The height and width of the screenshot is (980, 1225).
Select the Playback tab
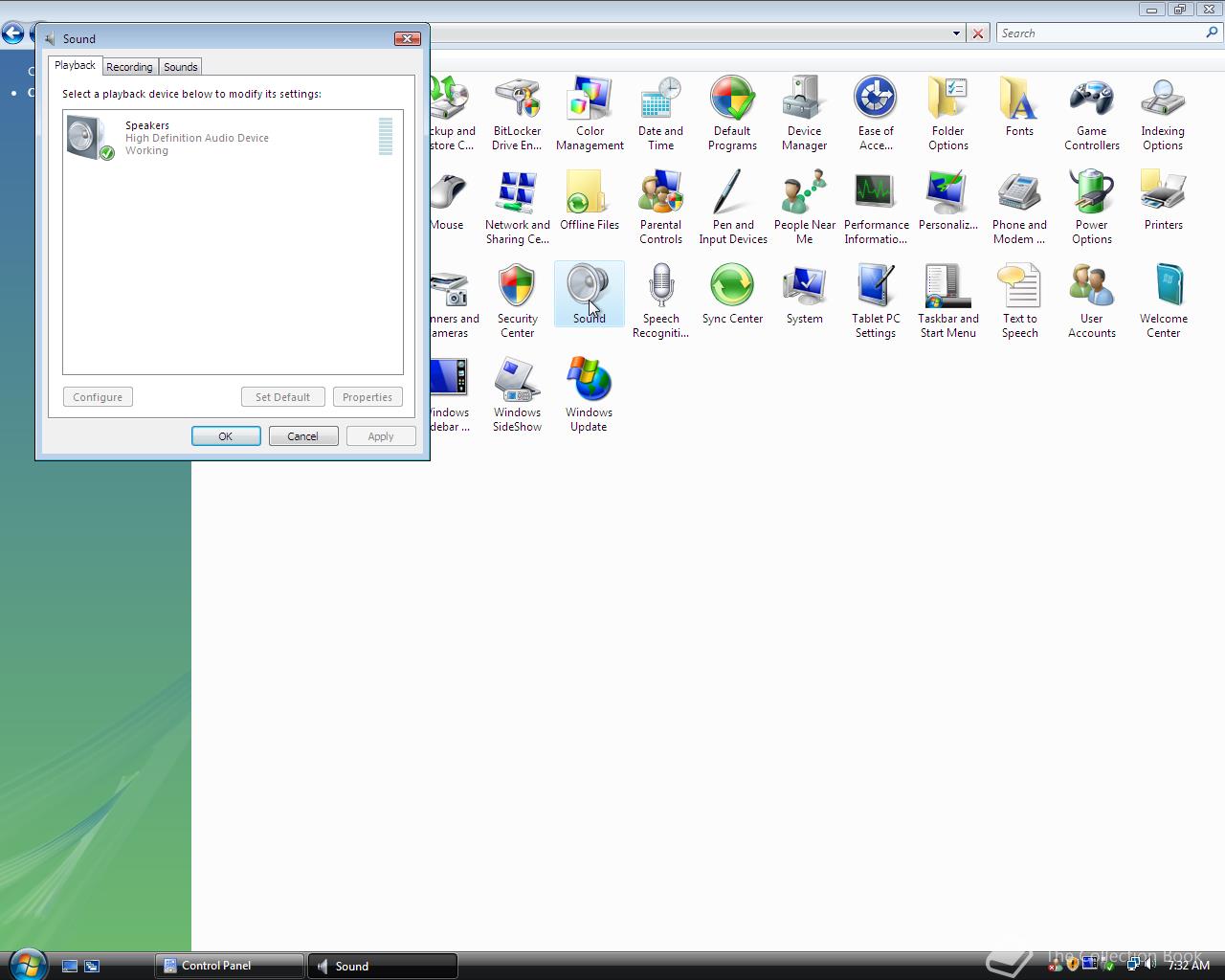pos(75,65)
